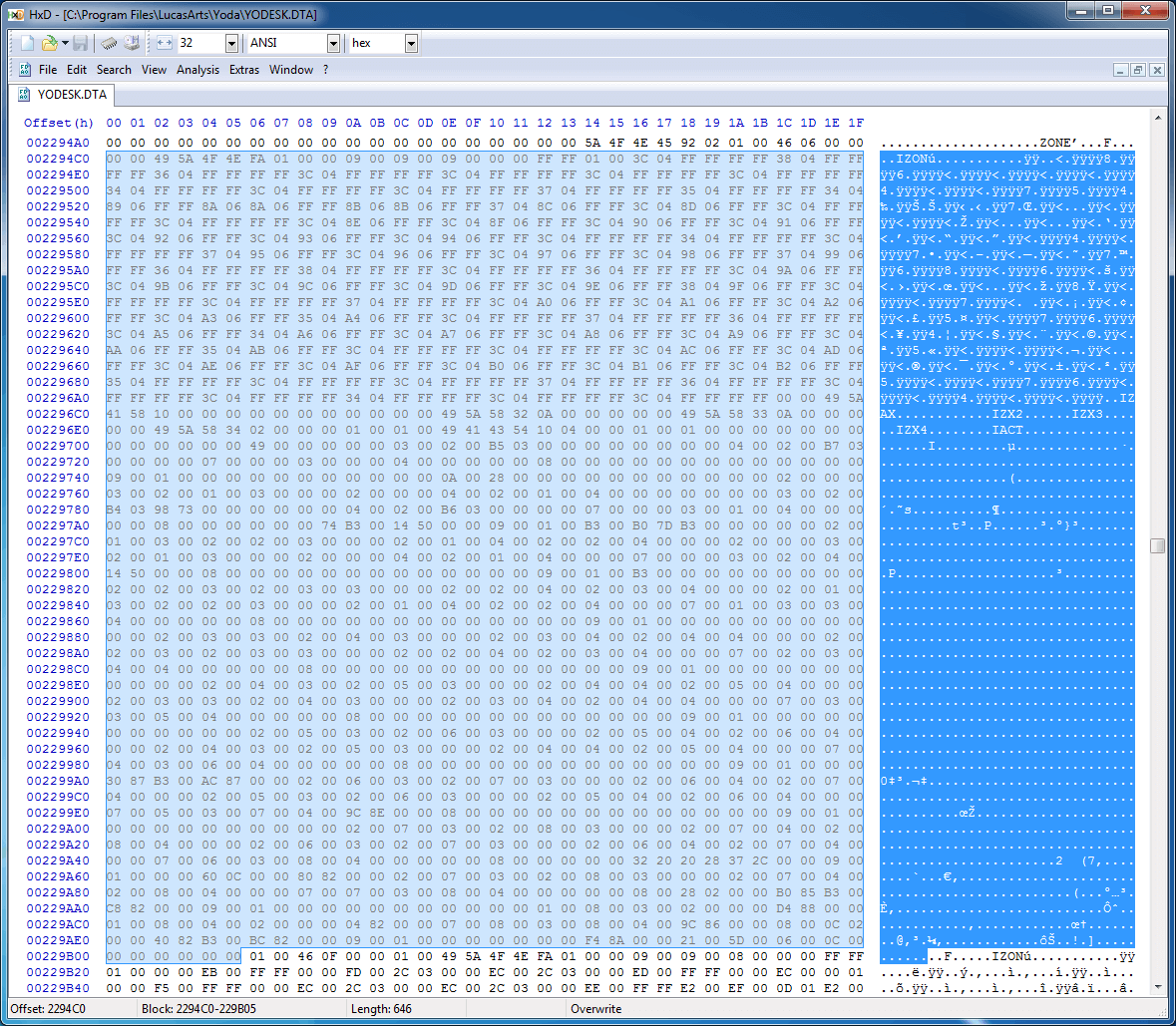1176x1026 pixels.
Task: Open the bytes per row dropdown showing 32
Action: tap(231, 43)
